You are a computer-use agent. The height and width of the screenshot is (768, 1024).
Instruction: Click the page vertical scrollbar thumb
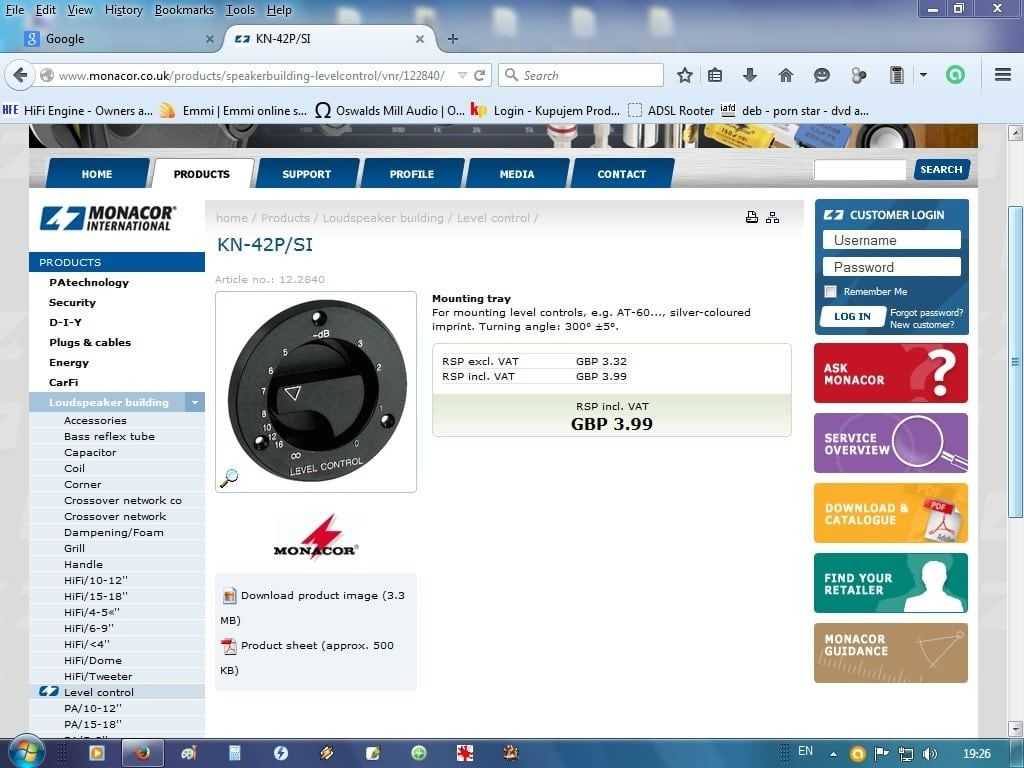(1015, 362)
